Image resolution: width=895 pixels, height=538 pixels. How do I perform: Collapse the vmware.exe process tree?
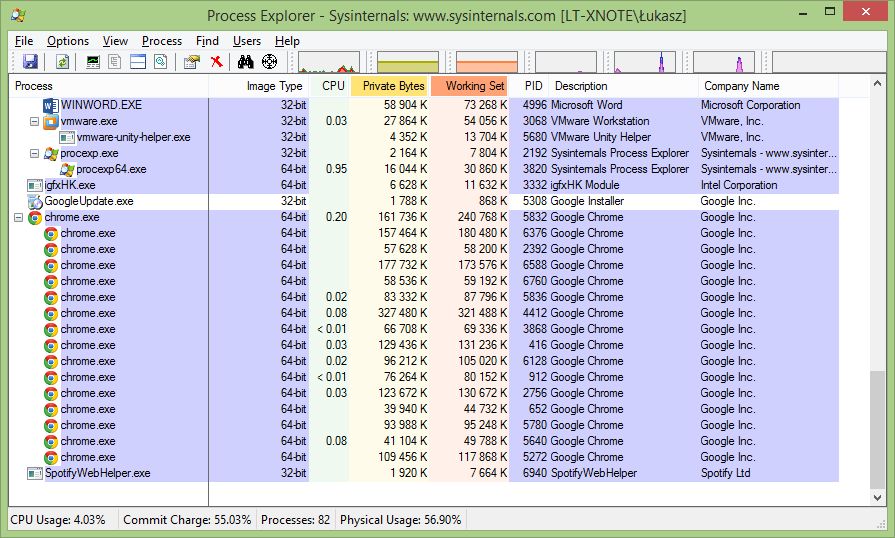click(34, 122)
